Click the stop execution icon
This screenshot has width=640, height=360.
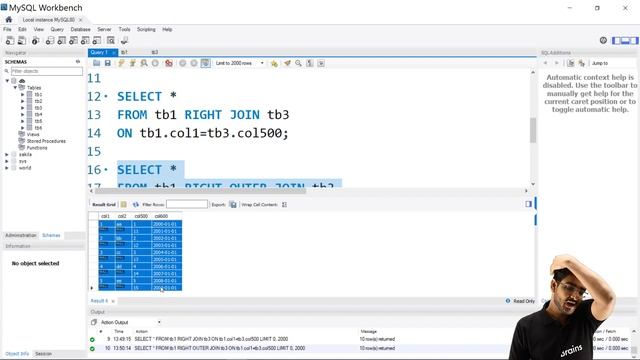tap(155, 63)
